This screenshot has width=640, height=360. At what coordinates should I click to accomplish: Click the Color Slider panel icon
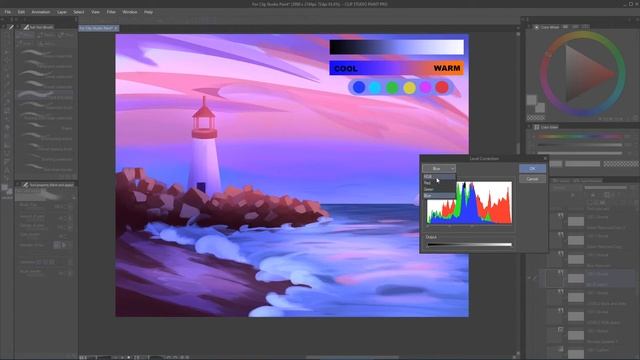click(x=537, y=127)
